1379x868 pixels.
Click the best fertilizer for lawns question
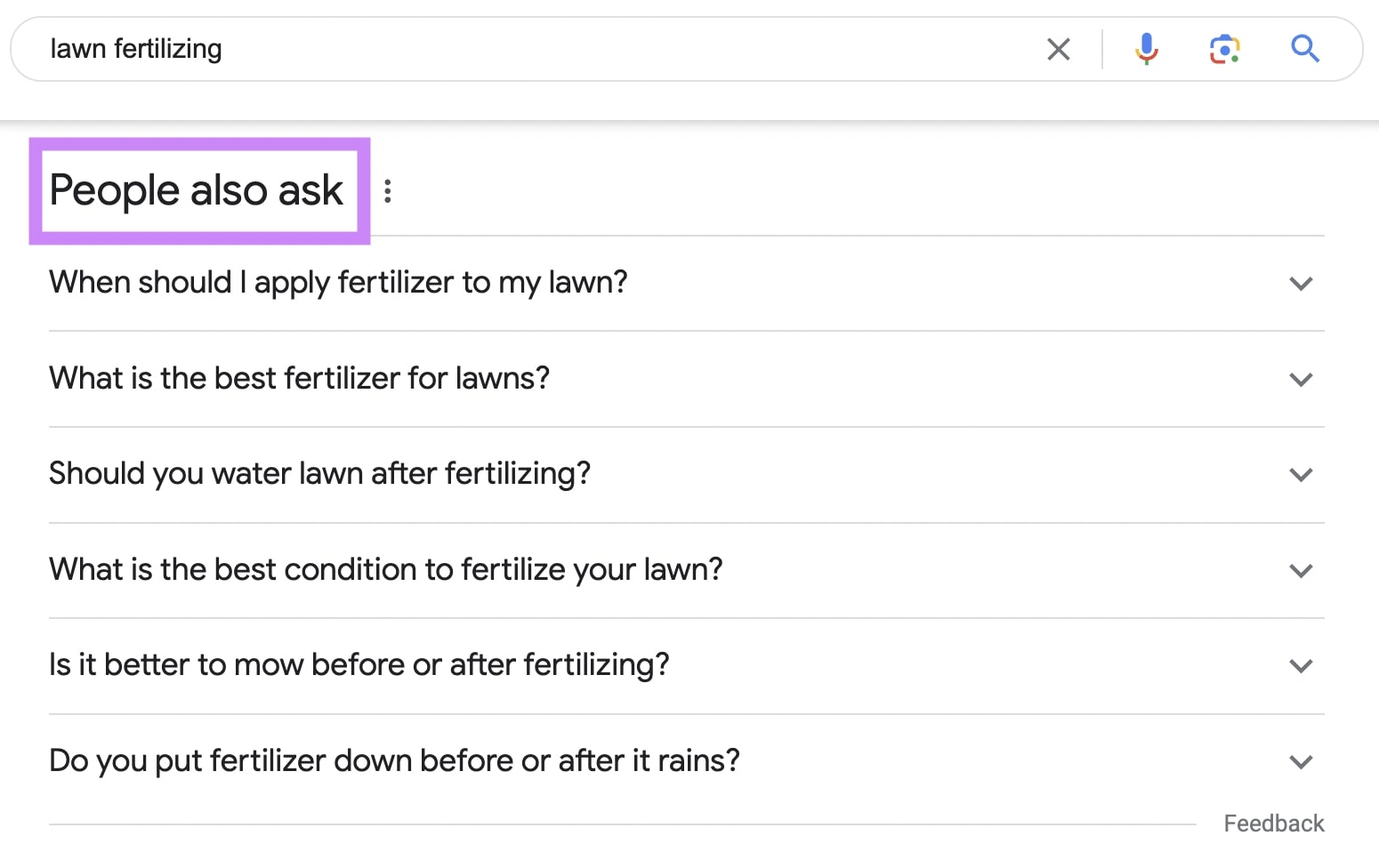click(x=299, y=378)
